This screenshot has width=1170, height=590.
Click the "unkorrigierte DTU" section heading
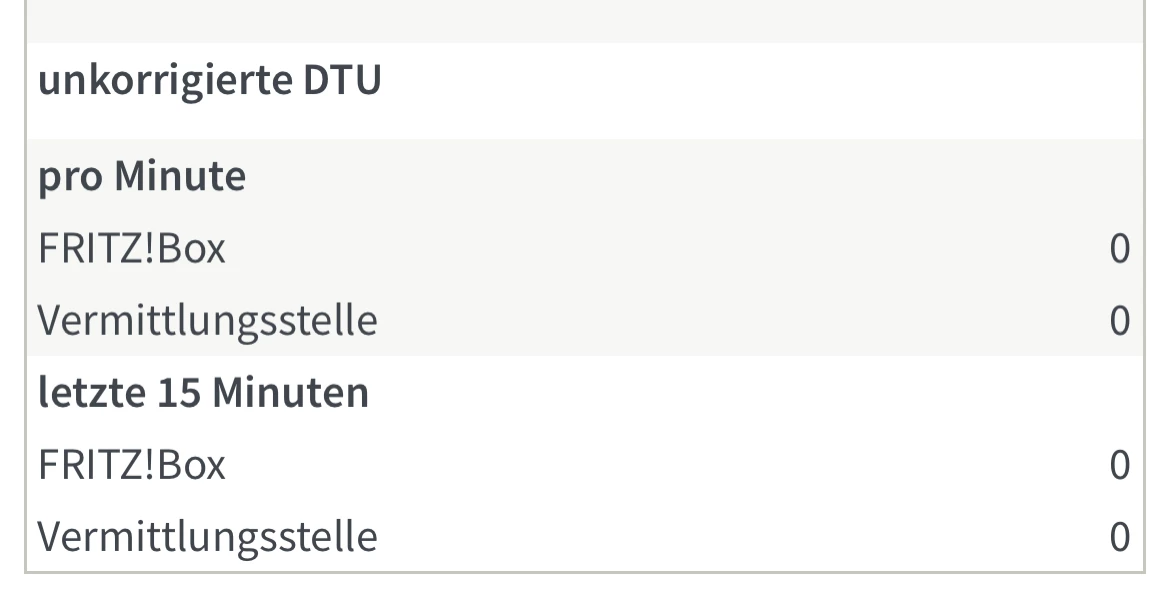click(209, 81)
